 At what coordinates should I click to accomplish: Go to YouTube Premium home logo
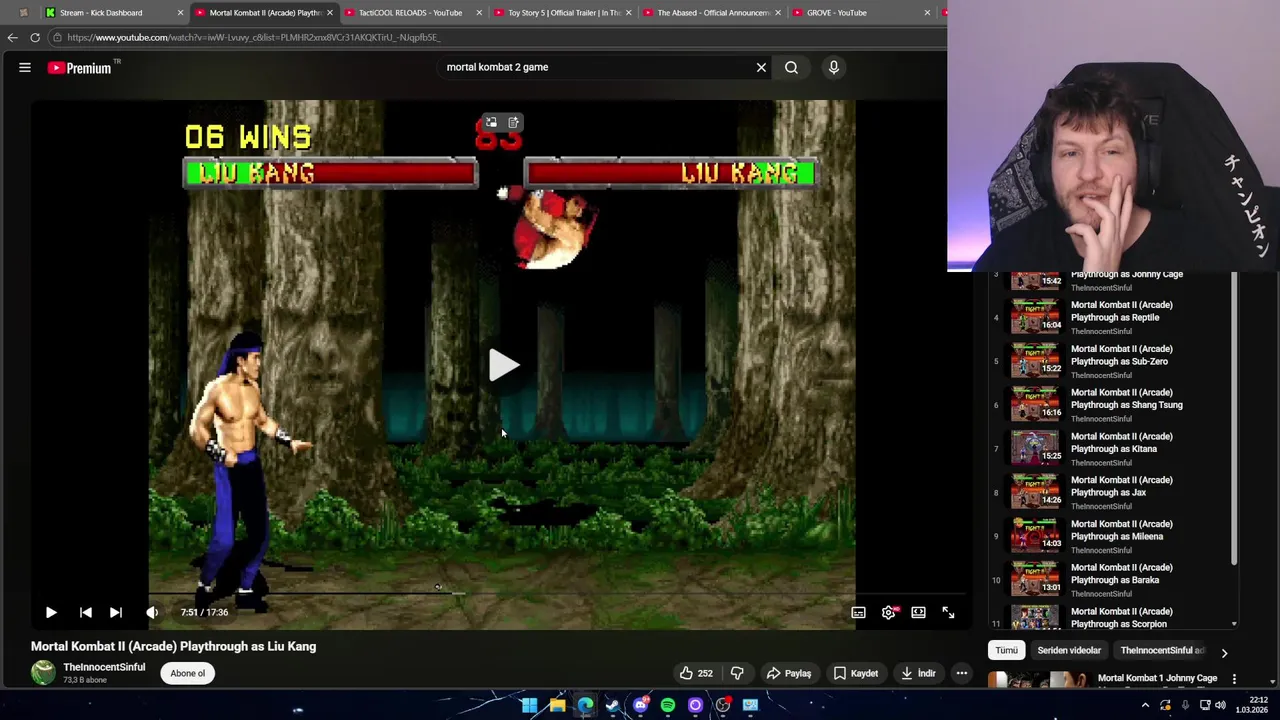pos(80,67)
